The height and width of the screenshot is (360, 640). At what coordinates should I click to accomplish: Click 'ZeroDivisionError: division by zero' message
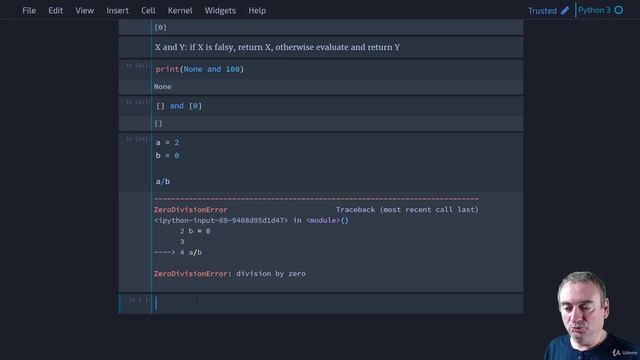click(x=230, y=273)
